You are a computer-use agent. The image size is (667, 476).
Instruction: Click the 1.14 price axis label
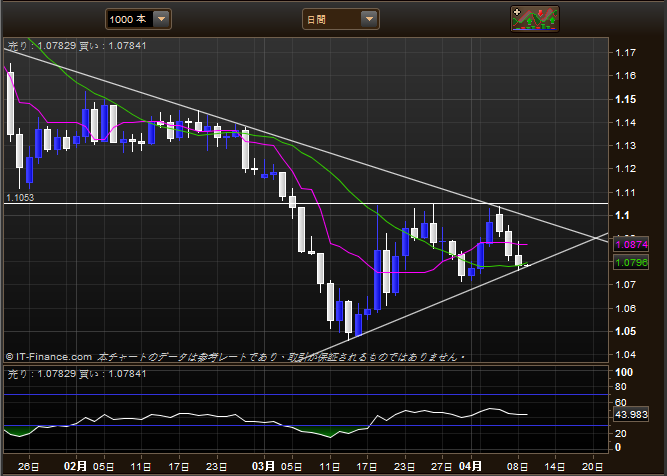(625, 123)
